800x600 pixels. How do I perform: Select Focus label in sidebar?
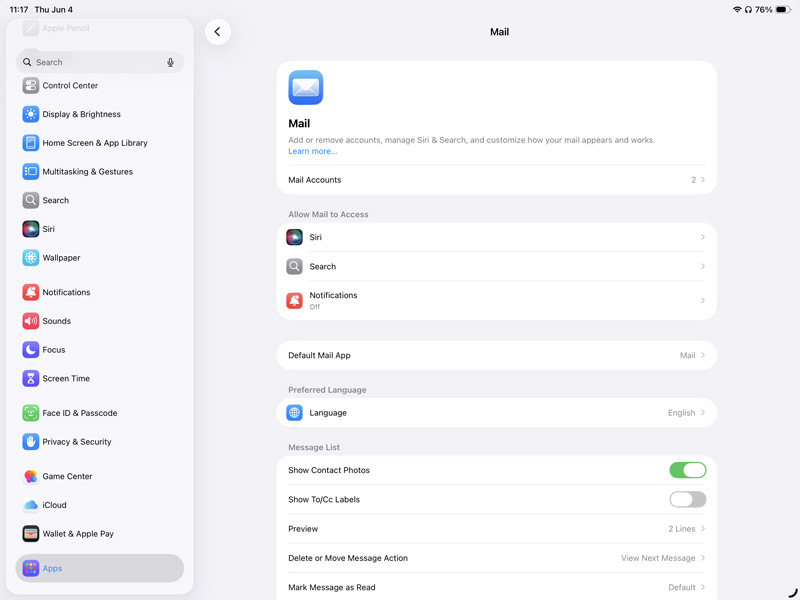(x=54, y=349)
